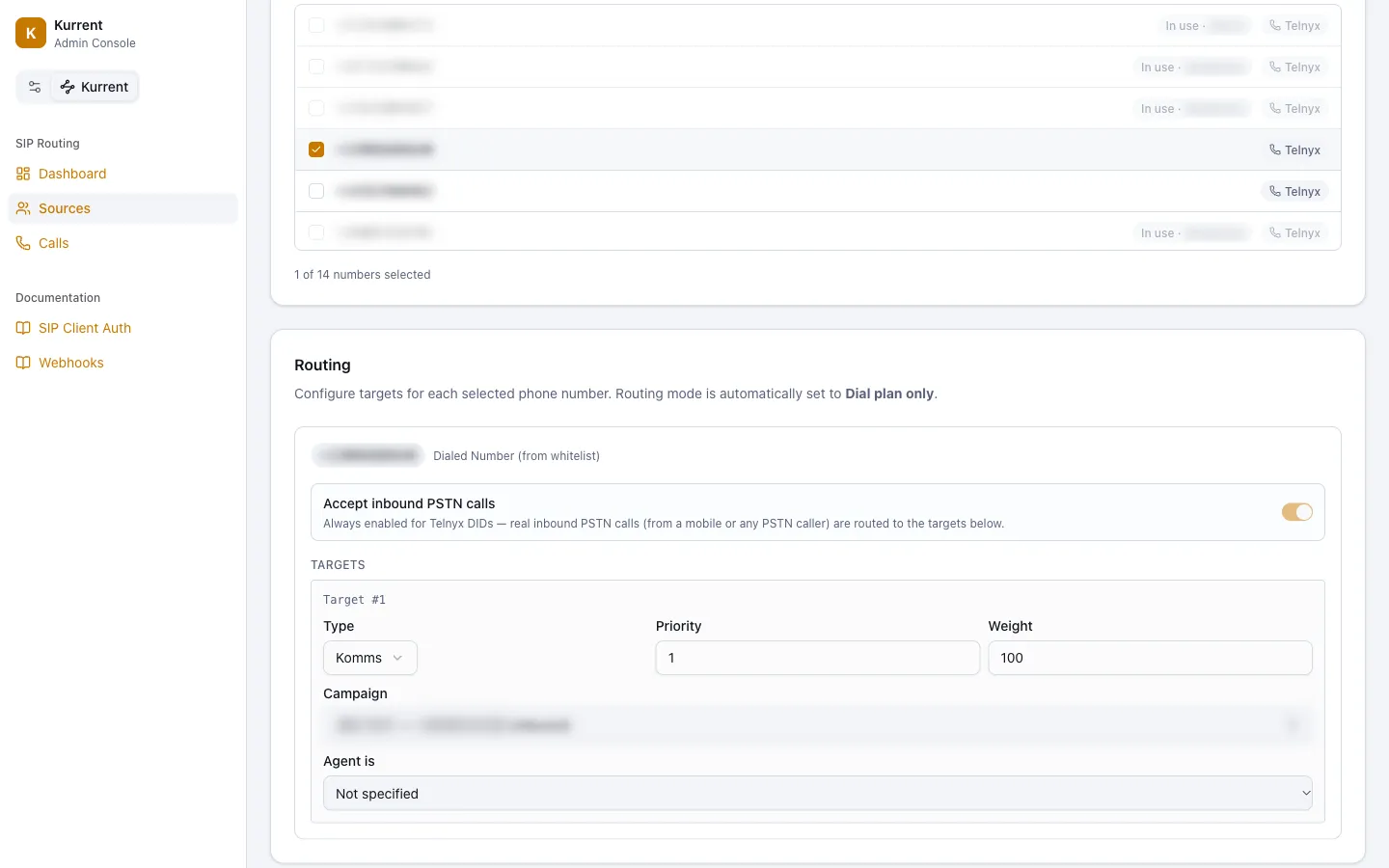
Task: Click the "Admin Console" subtitle text
Action: click(x=95, y=43)
